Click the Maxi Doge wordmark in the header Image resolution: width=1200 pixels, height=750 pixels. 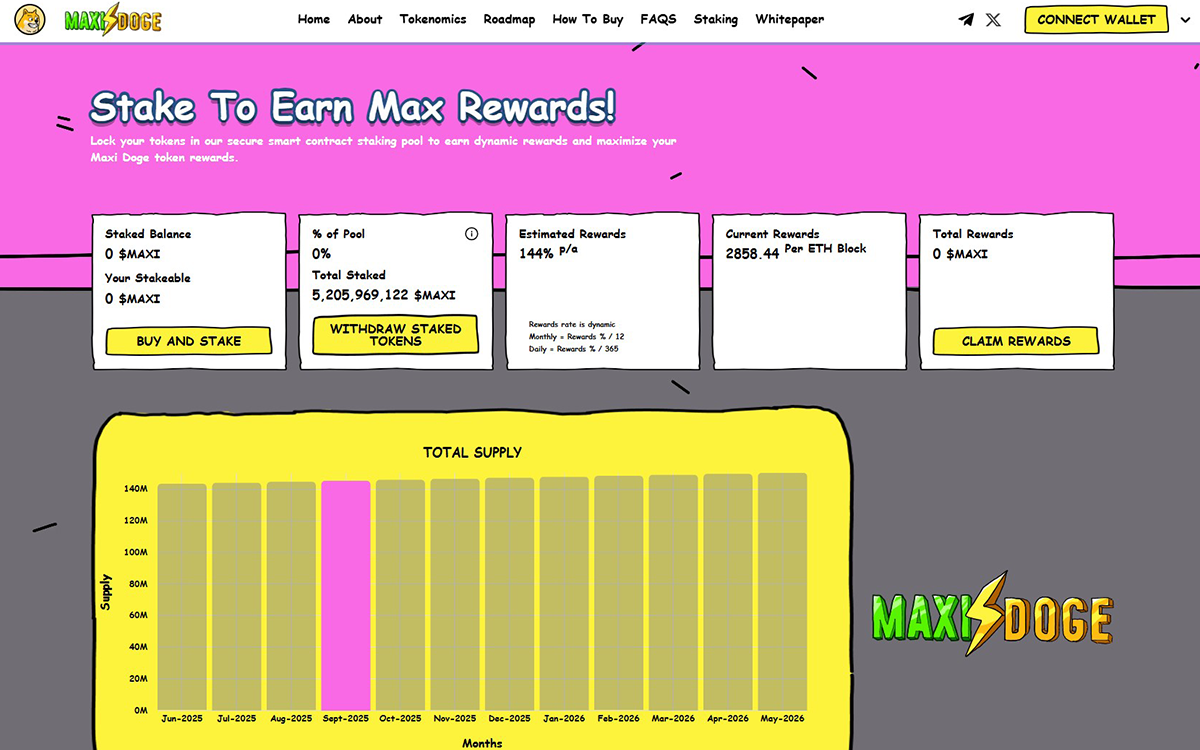click(112, 20)
